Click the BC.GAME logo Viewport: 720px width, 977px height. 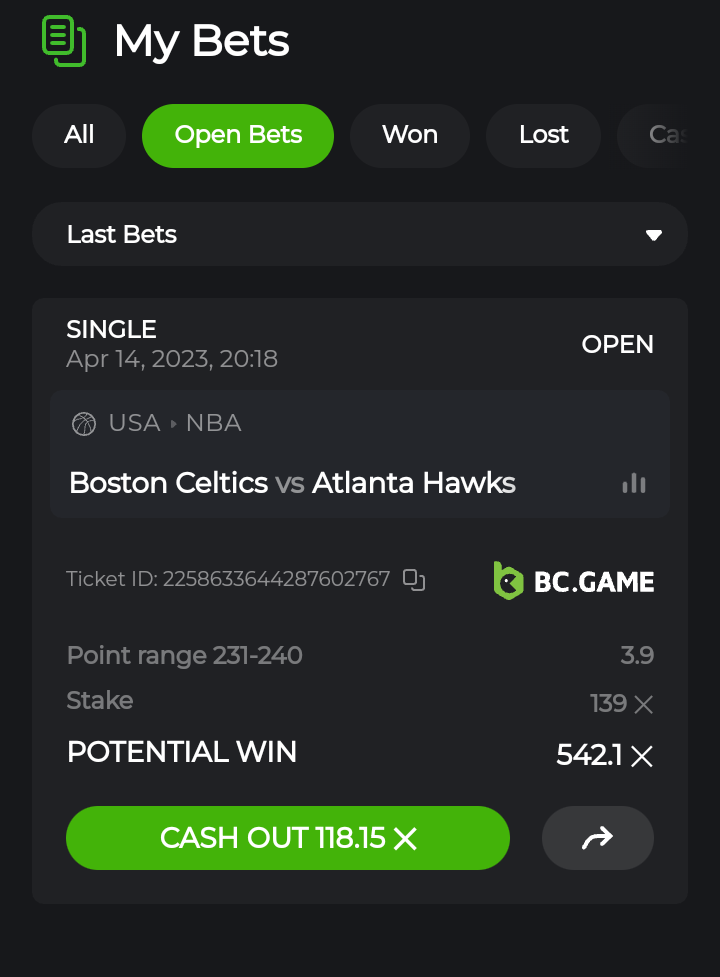coord(574,580)
